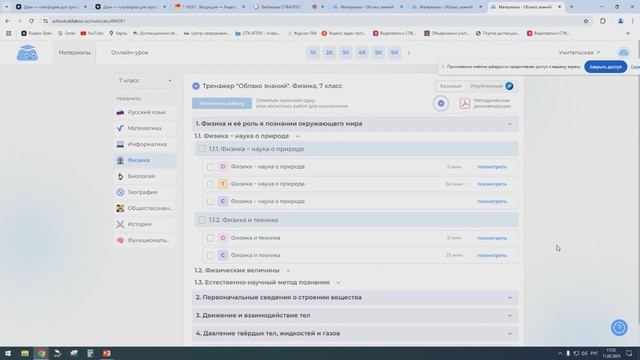
Task: Click посмотреть for O-type Физика – наука о природе
Action: coord(492,167)
